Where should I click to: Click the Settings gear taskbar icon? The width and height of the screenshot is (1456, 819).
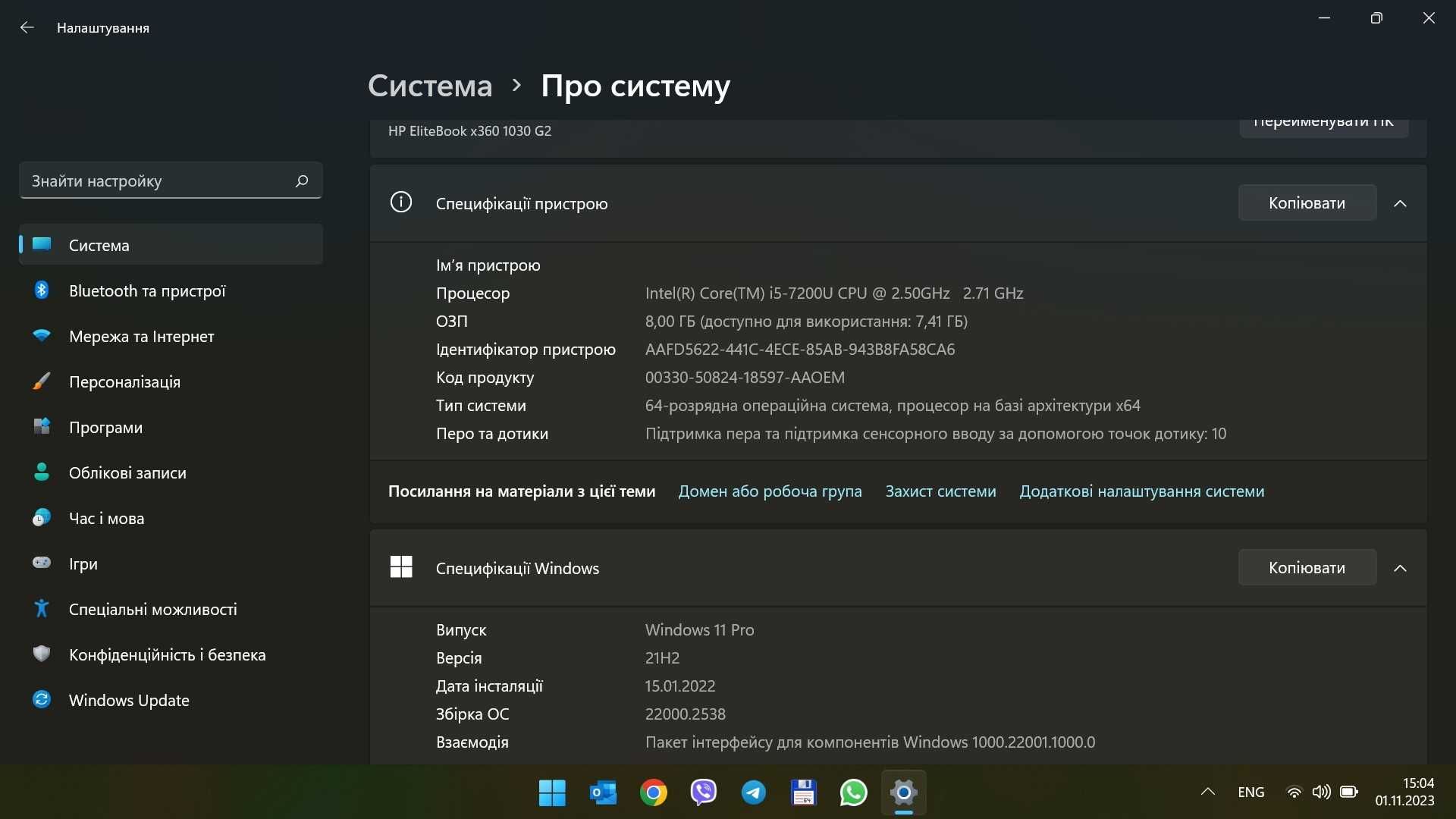[x=904, y=793]
